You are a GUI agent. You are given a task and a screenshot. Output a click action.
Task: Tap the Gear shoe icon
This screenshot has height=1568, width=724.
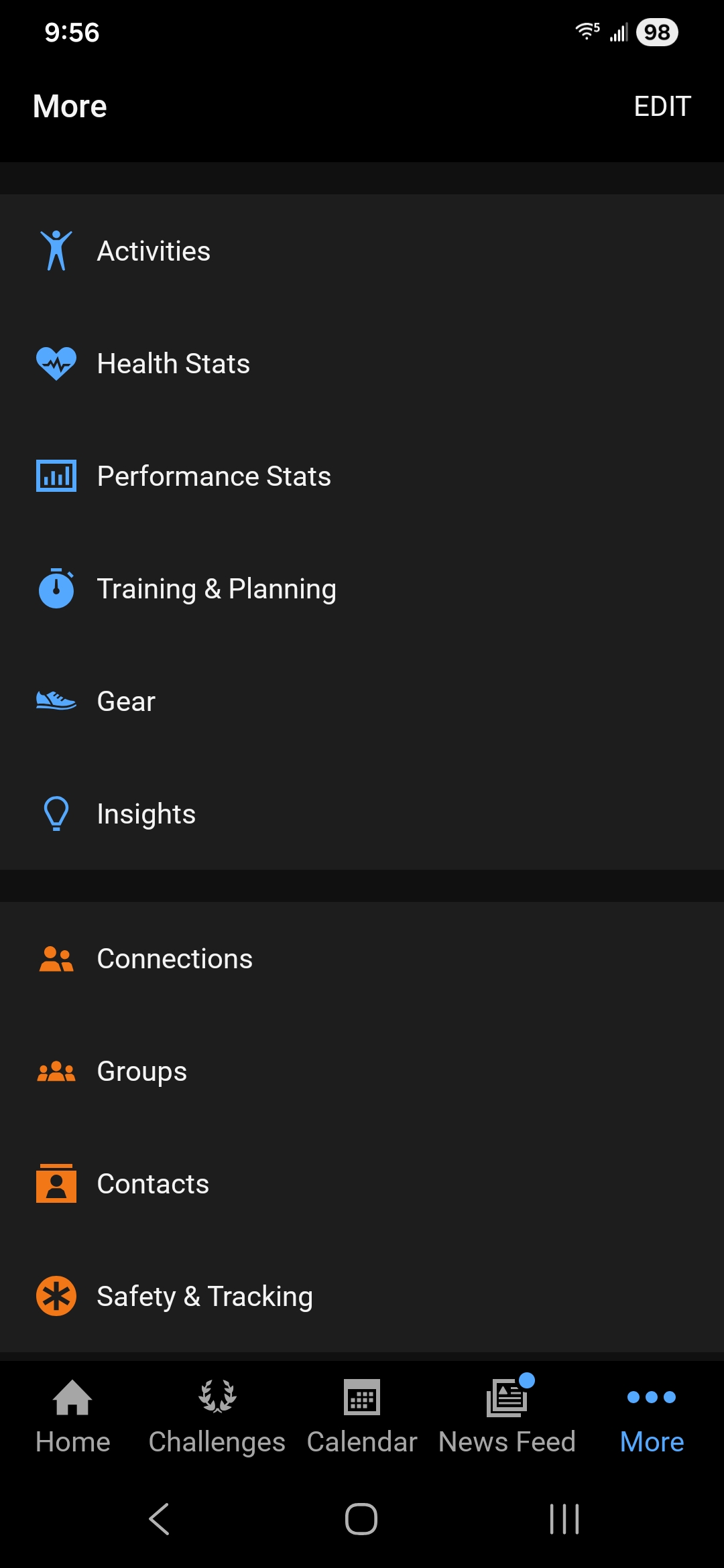56,701
